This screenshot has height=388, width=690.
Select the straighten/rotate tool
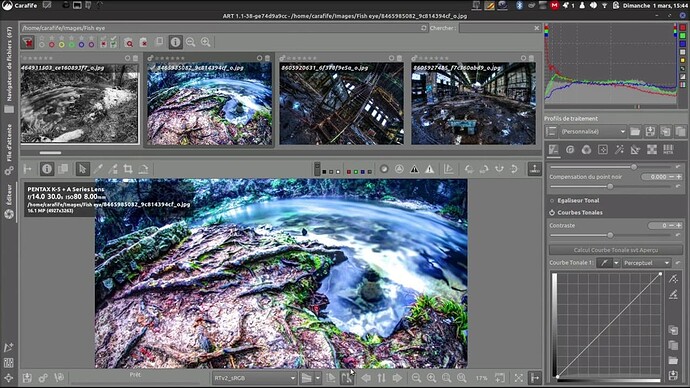[143, 169]
